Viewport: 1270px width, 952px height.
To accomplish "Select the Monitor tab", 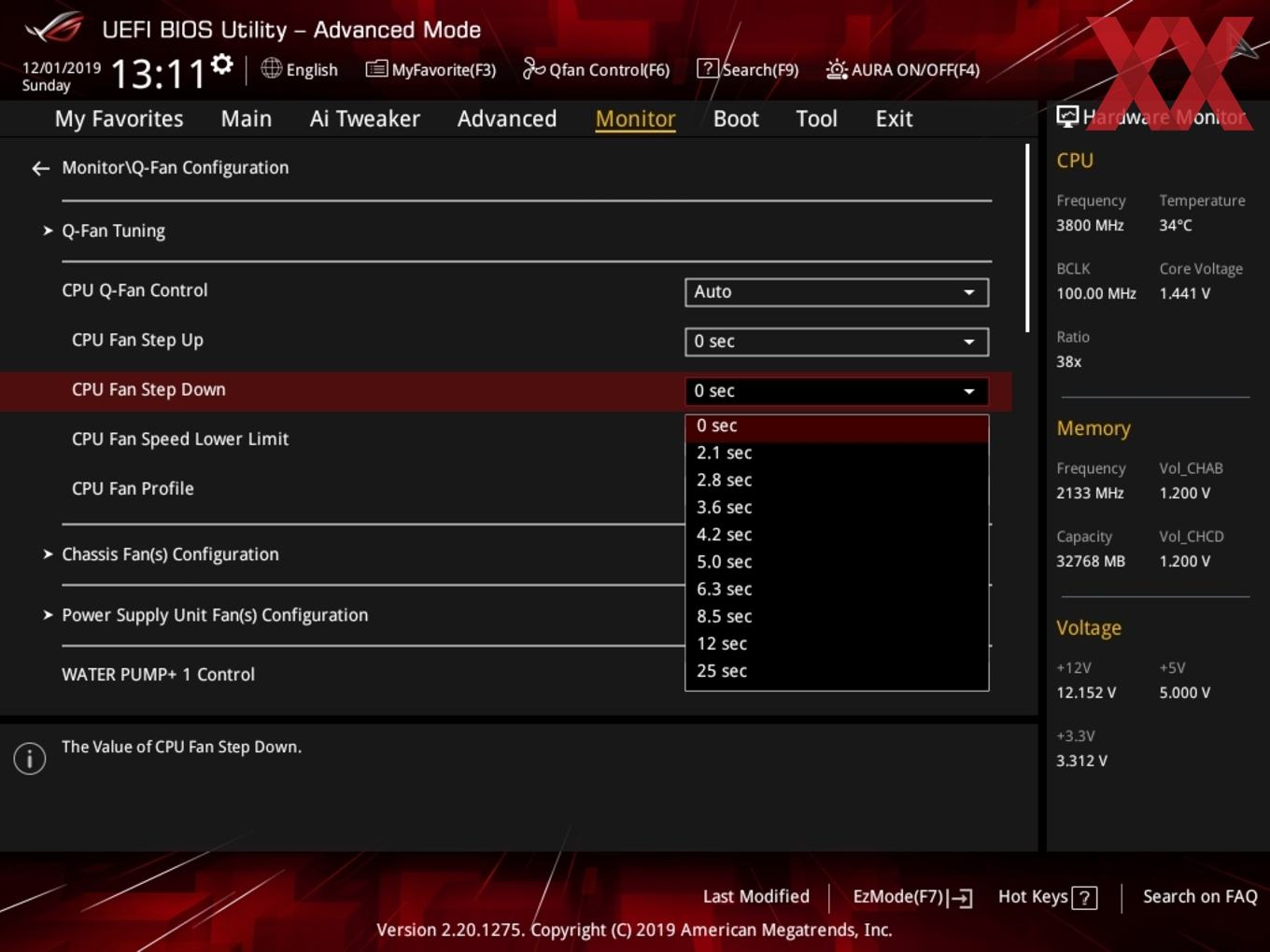I will click(636, 119).
